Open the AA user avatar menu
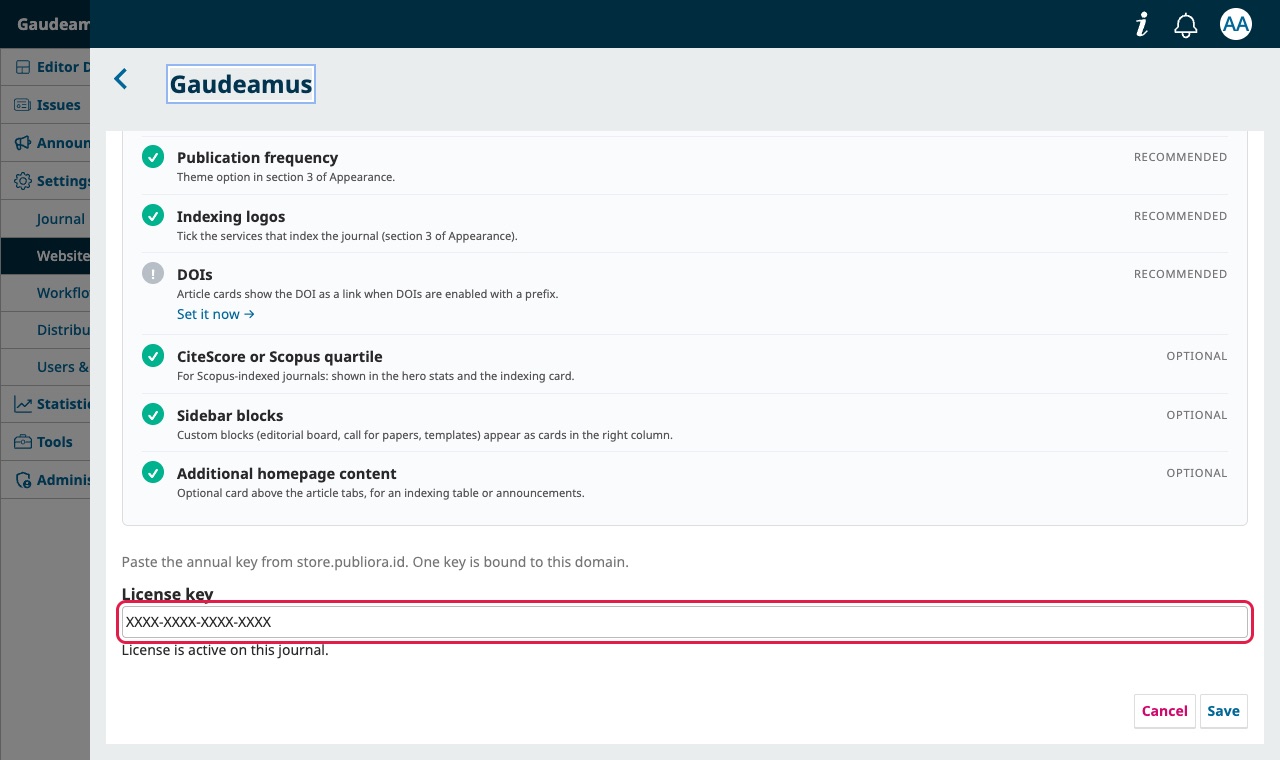1280x760 pixels. click(x=1236, y=24)
